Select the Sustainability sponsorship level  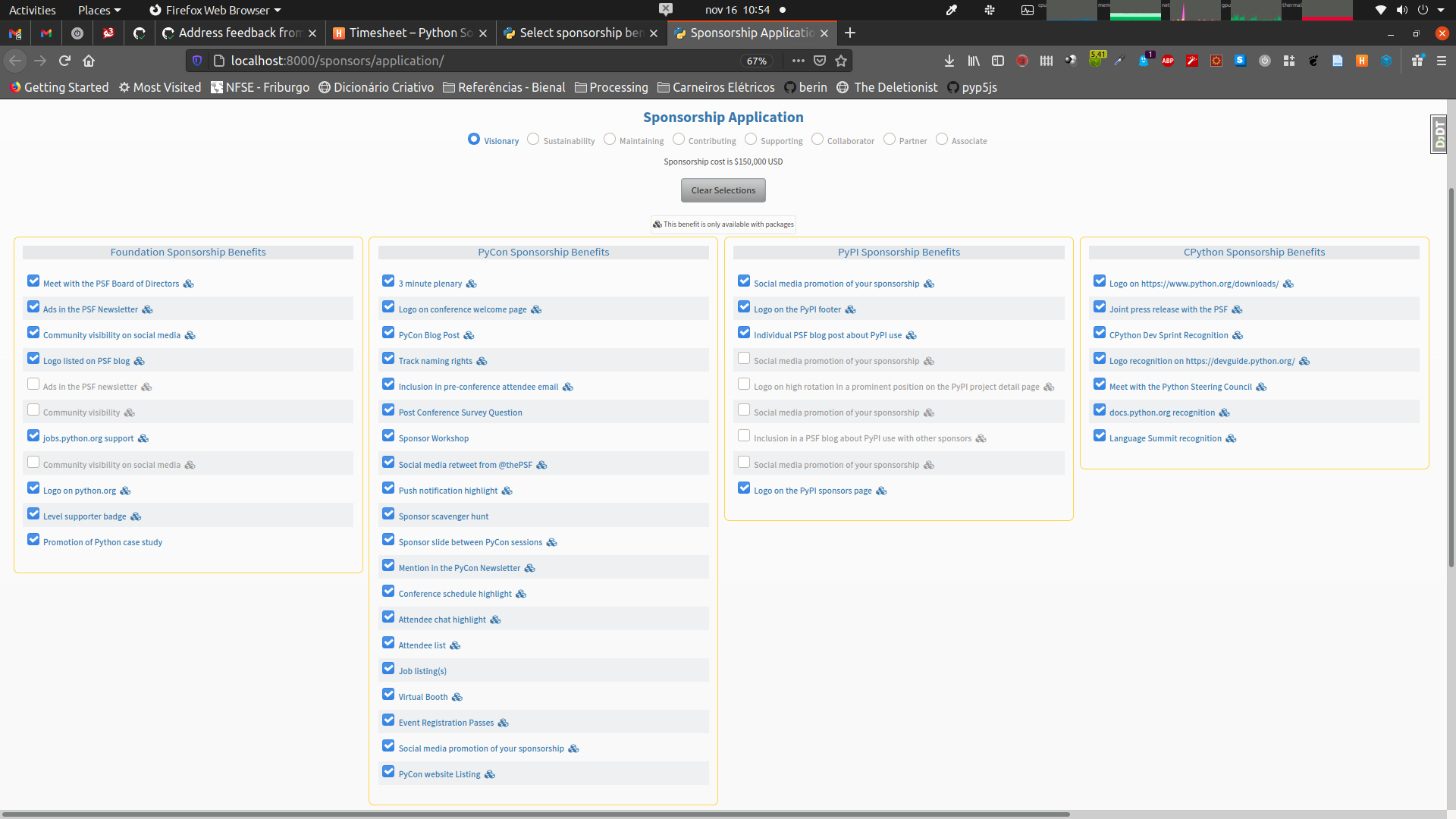coord(533,140)
